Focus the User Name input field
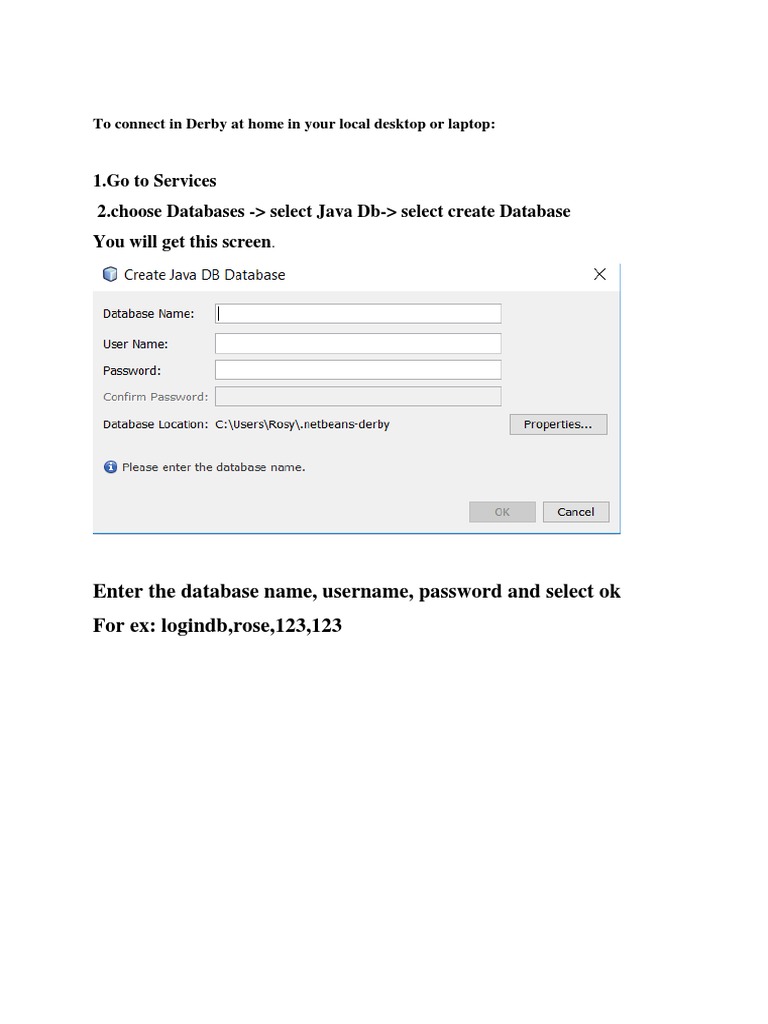The image size is (768, 1024). click(x=358, y=344)
